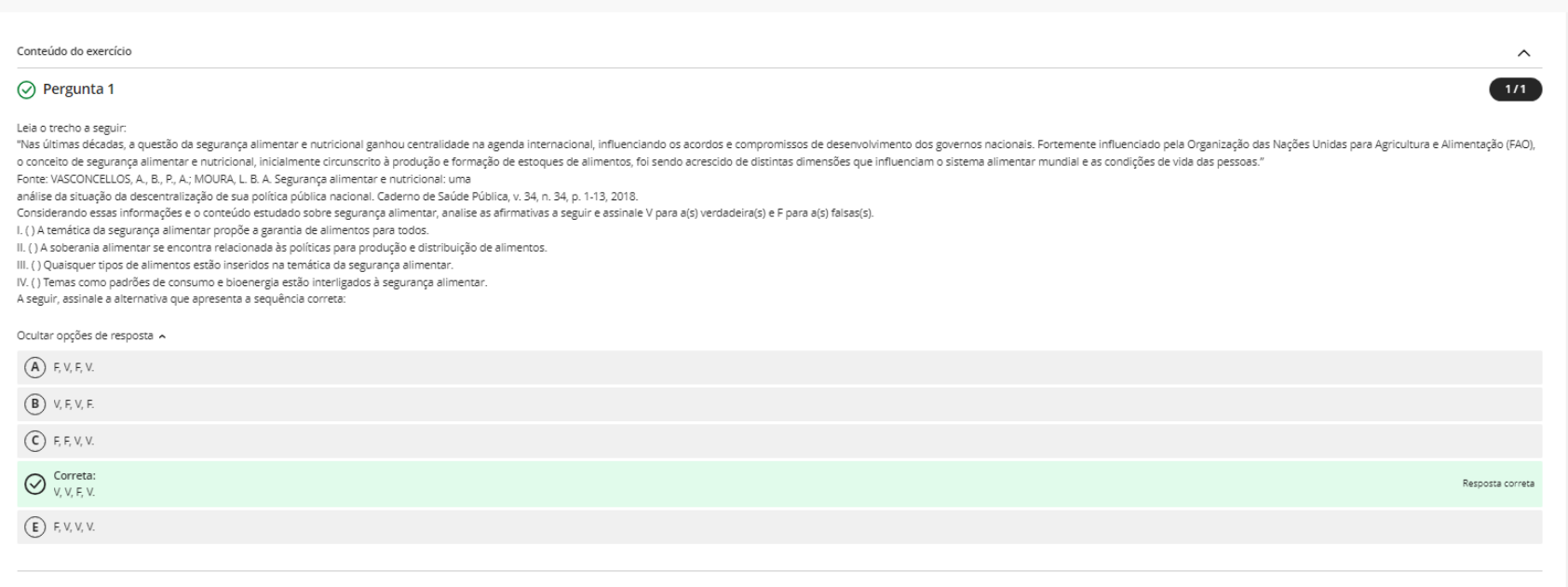Click the green check icon beside Pergunta 1
This screenshot has height=587, width=1568.
pyautogui.click(x=26, y=89)
